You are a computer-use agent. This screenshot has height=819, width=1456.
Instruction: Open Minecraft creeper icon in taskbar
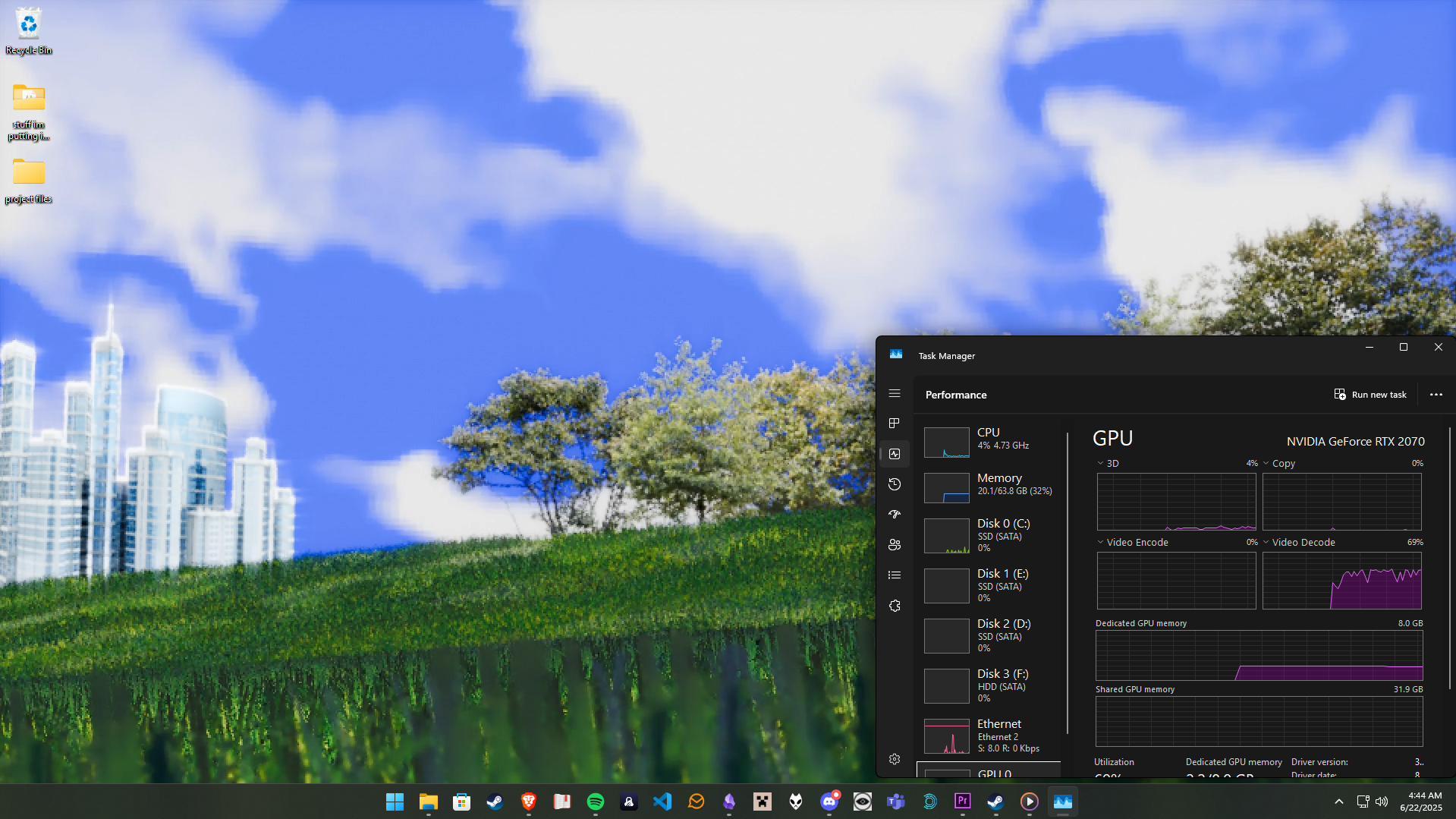coord(763,802)
